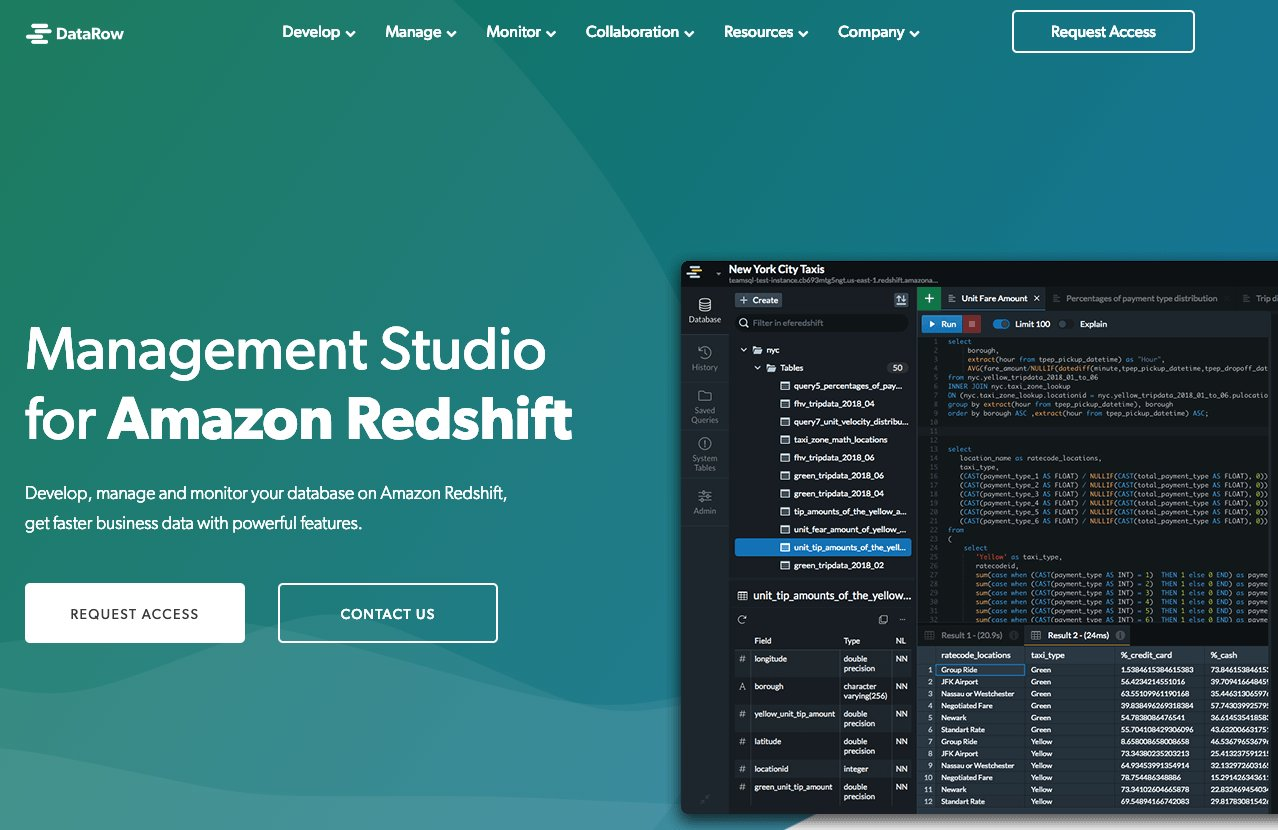This screenshot has height=830, width=1278.
Task: Click the yellow_unit_tip_amount field row
Action: tap(823, 718)
